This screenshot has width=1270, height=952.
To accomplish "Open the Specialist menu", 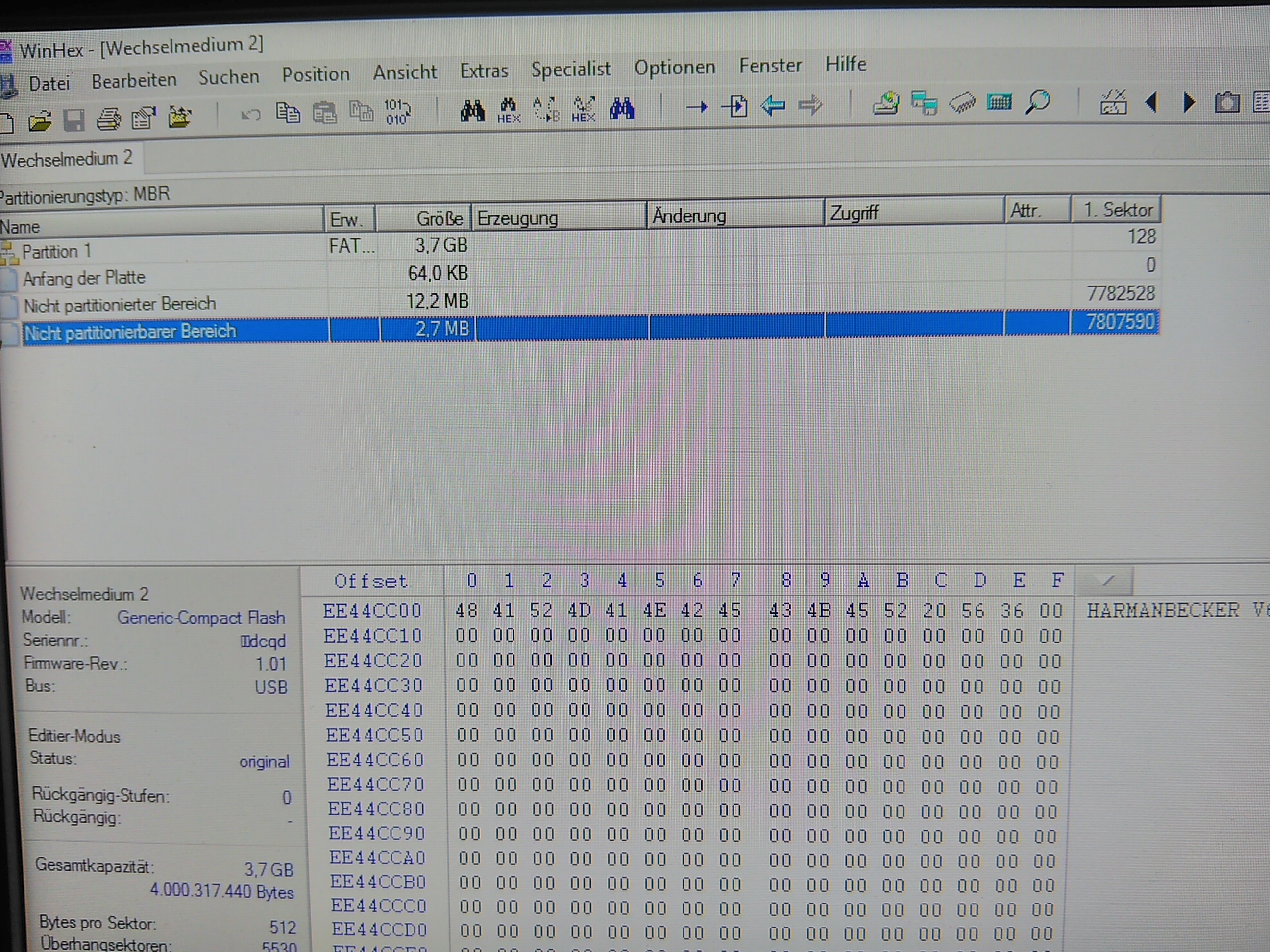I will click(x=570, y=69).
